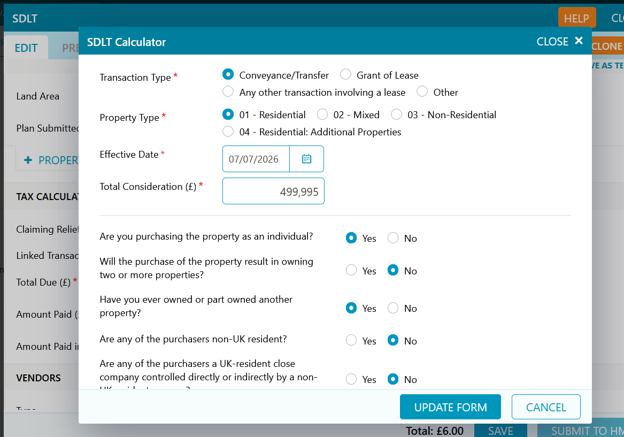Choose 02 - Mixed property type

(322, 115)
